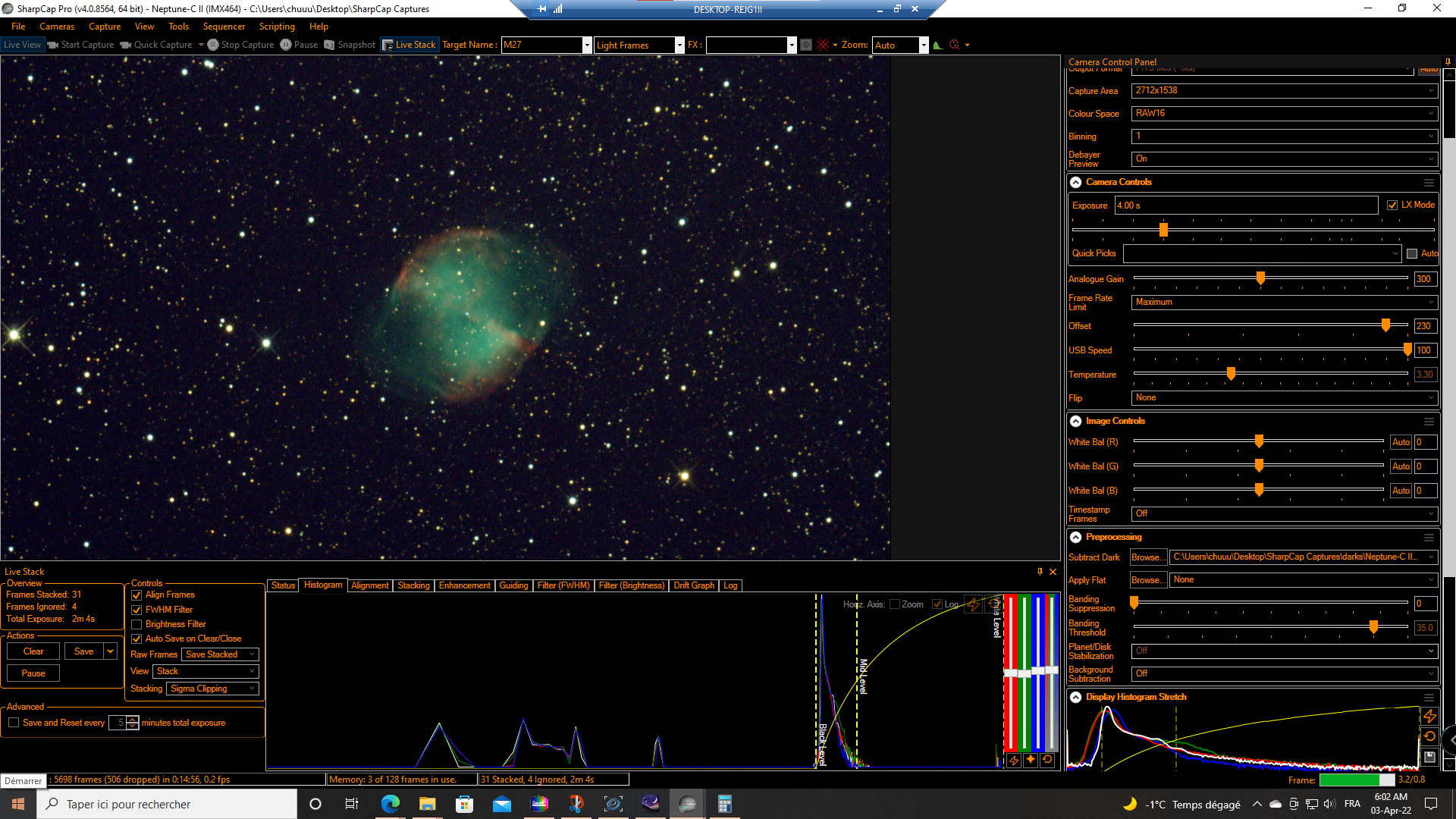This screenshot has height=819, width=1456.
Task: Click the Pause button in Live Stack Actions
Action: [x=33, y=673]
